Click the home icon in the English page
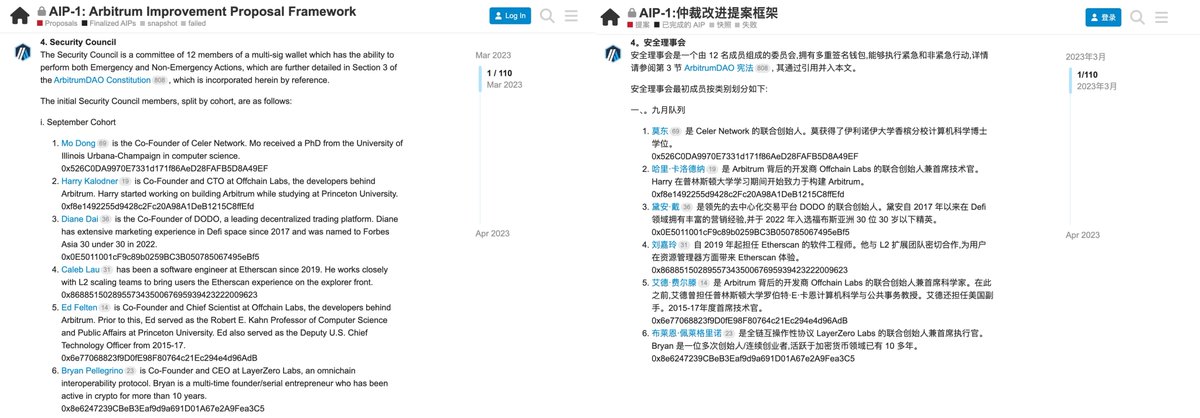Image resolution: width=1200 pixels, height=418 pixels. (x=20, y=16)
